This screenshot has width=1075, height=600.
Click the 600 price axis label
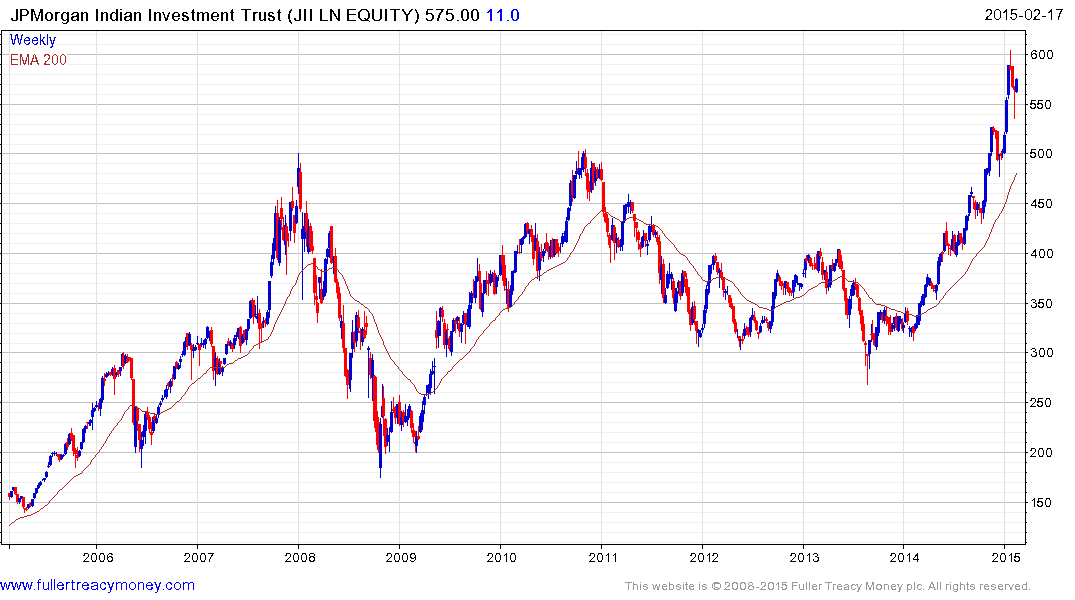tap(1041, 55)
